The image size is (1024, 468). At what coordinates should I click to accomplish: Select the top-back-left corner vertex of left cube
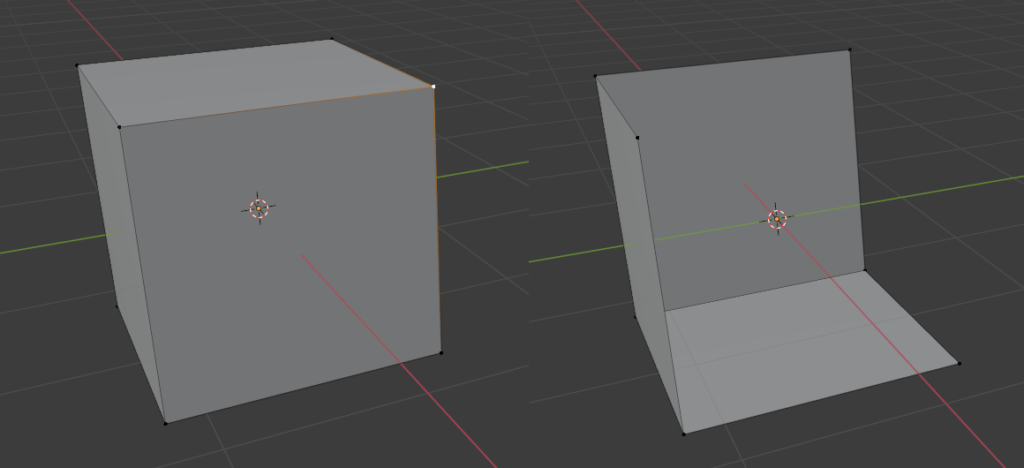tap(78, 66)
